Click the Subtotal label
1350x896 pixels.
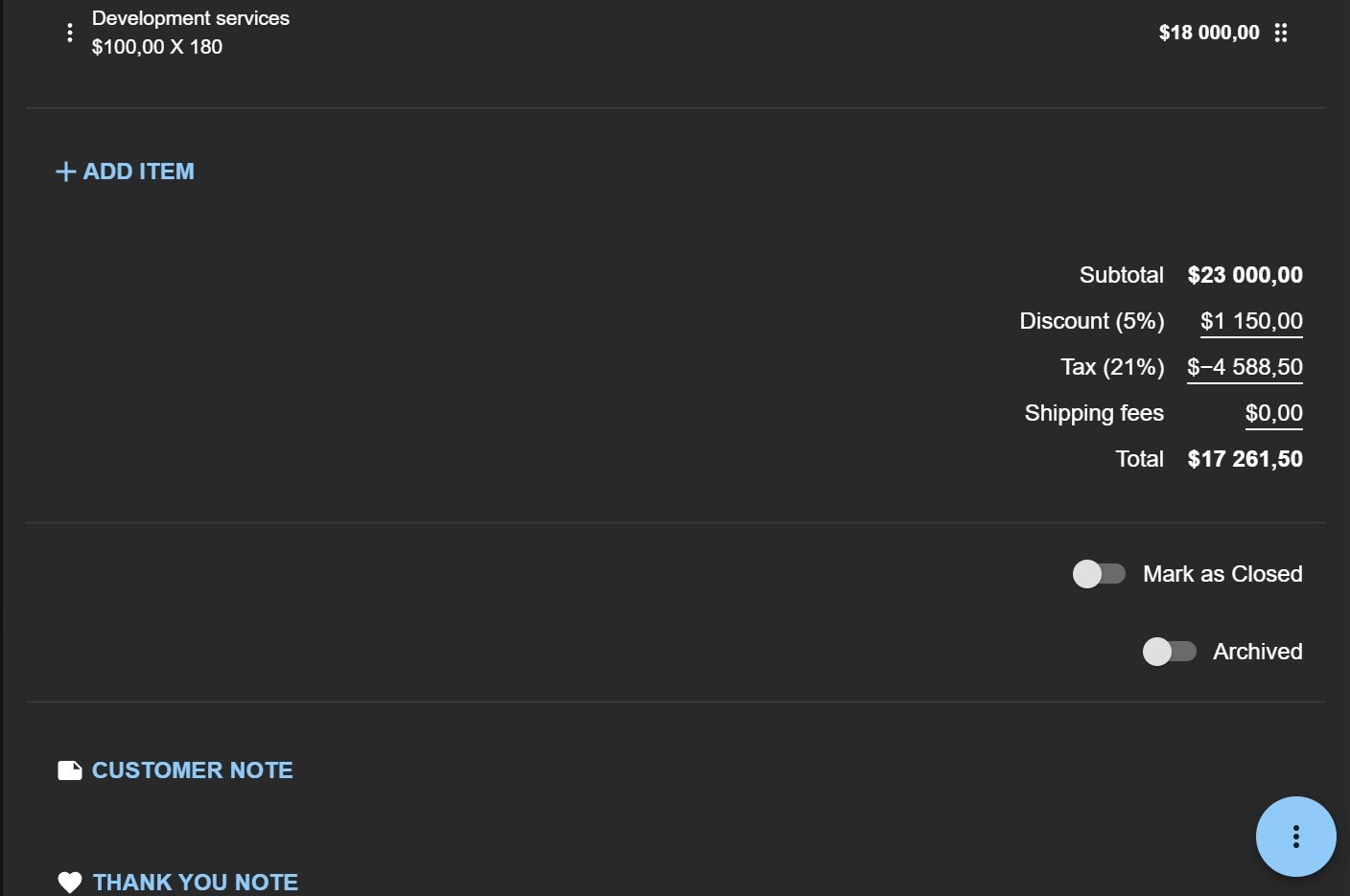click(1122, 275)
